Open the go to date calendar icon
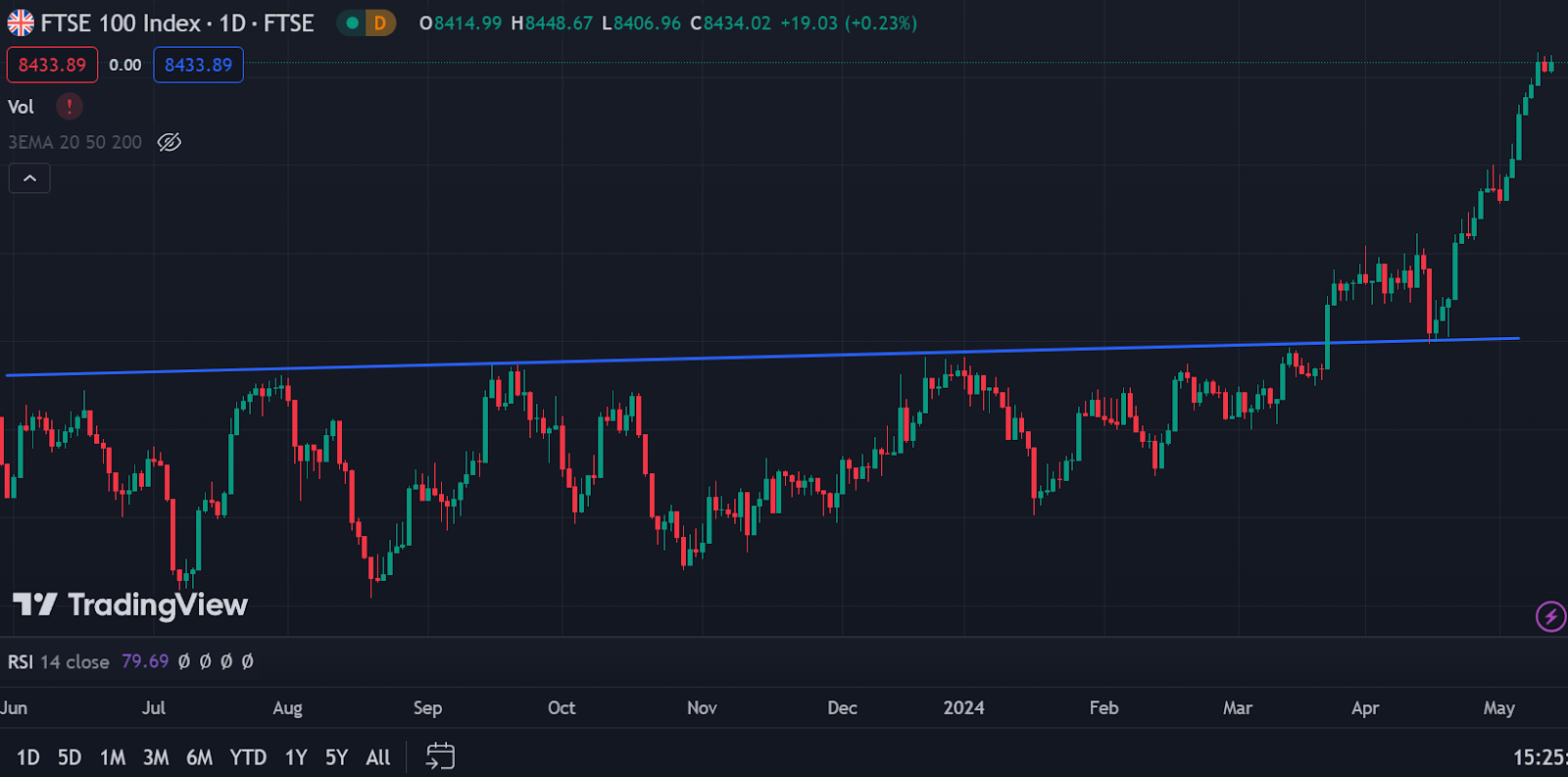This screenshot has height=777, width=1568. (x=440, y=756)
